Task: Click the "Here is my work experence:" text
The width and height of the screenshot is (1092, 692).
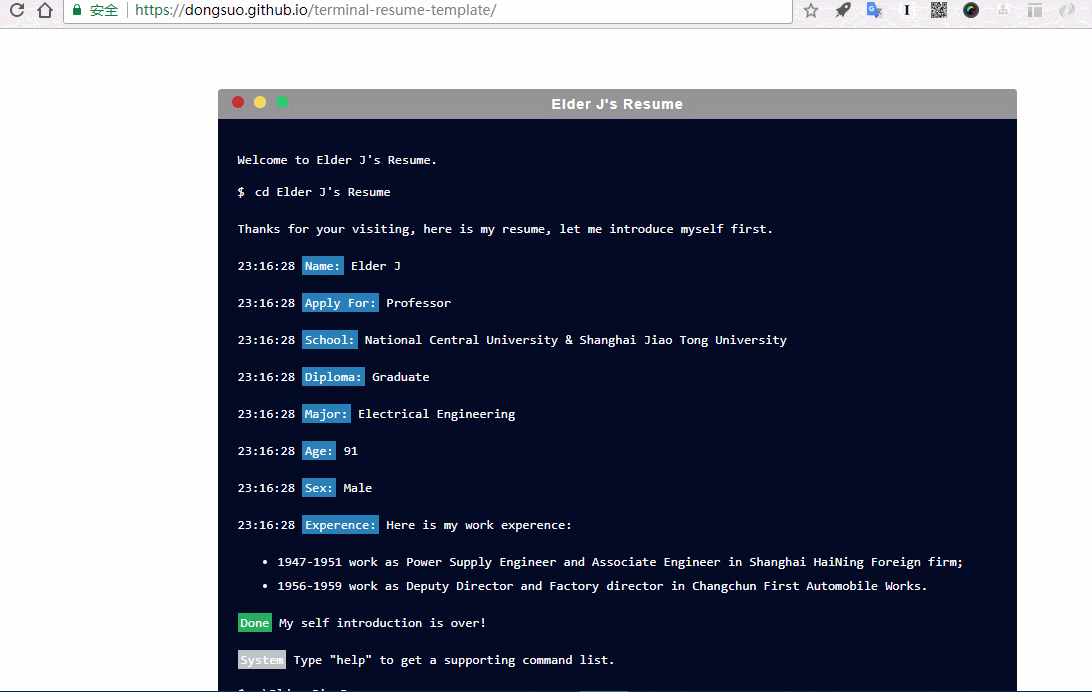Action: click(479, 525)
